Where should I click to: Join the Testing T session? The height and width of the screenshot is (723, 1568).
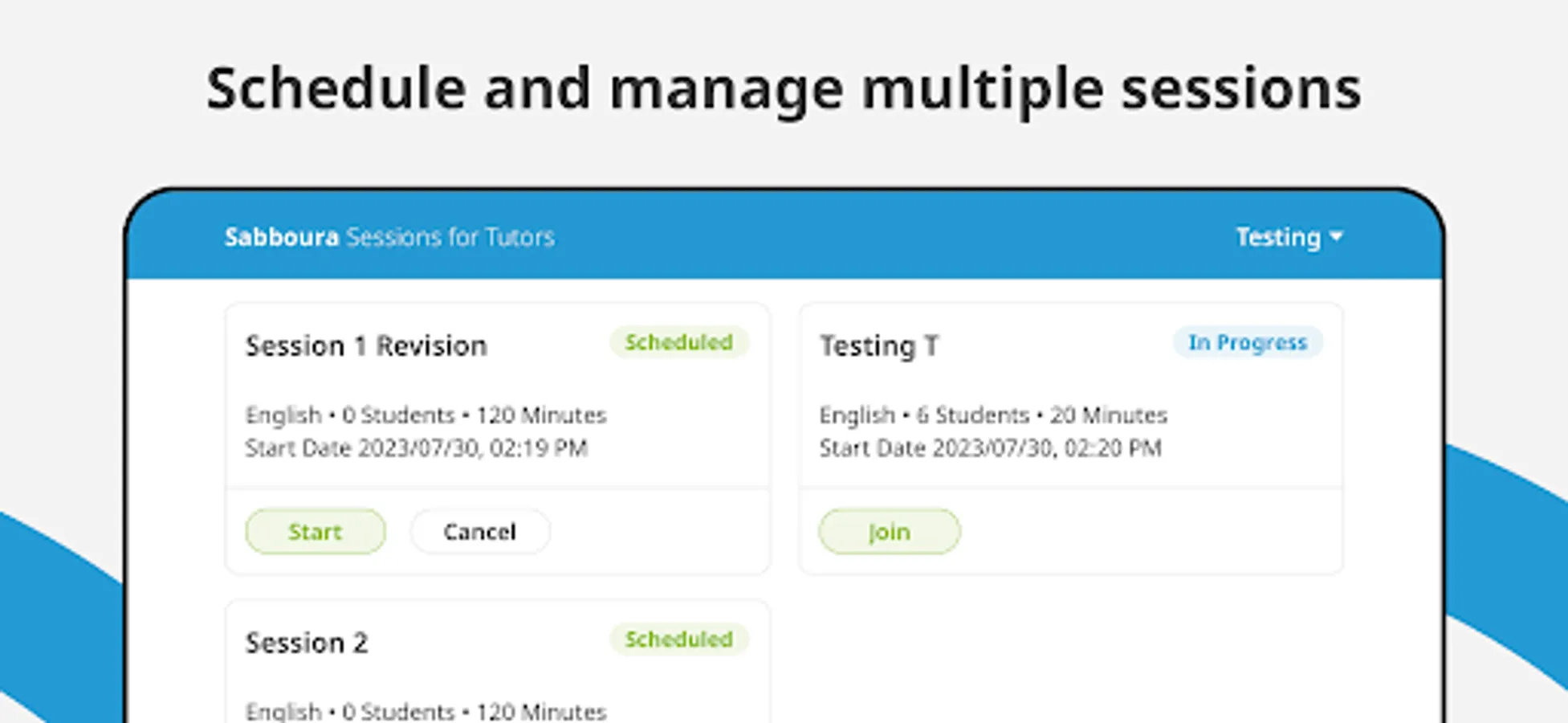click(889, 531)
